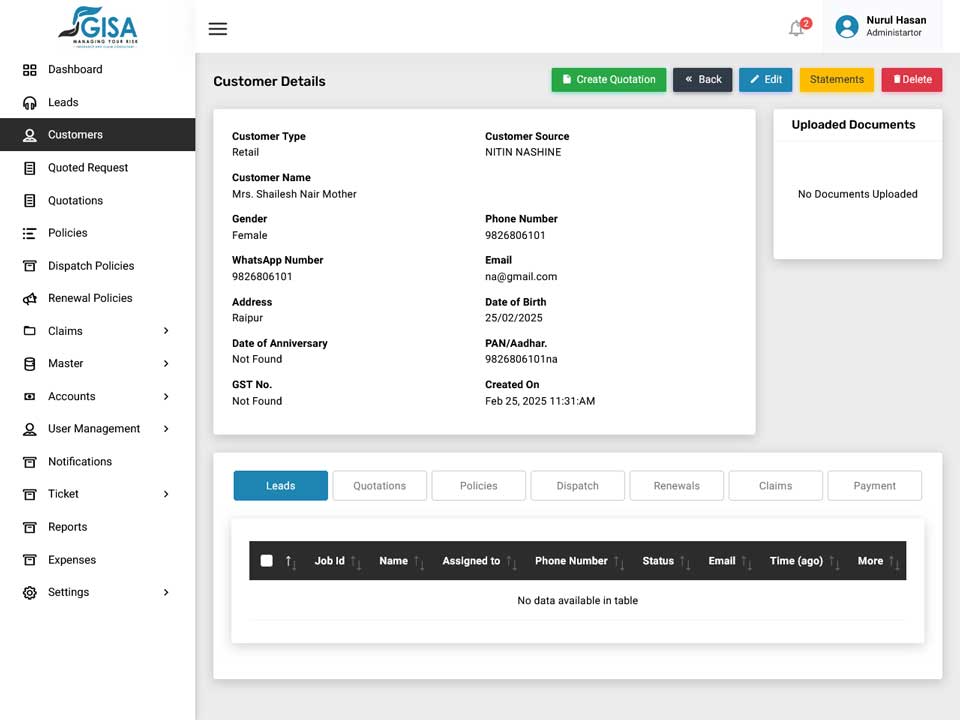Viewport: 960px width, 720px height.
Task: Click the Dashboard grid icon in the sidebar
Action: click(x=29, y=70)
